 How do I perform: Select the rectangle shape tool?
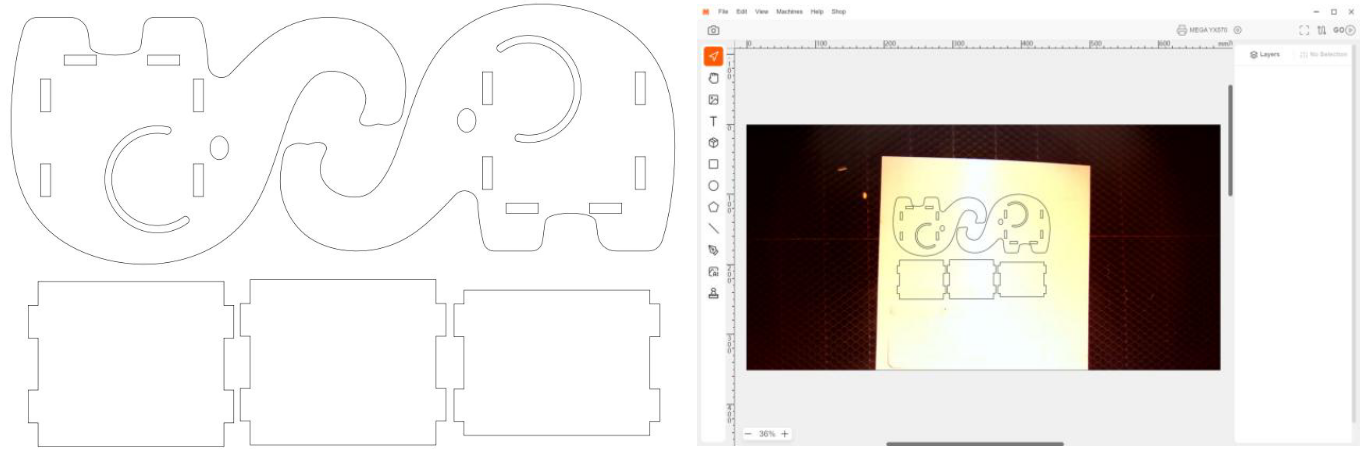[713, 164]
